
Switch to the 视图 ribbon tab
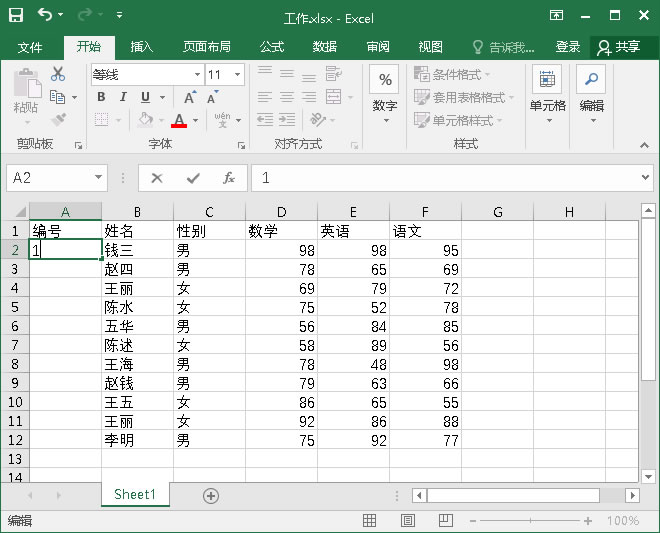click(x=431, y=47)
